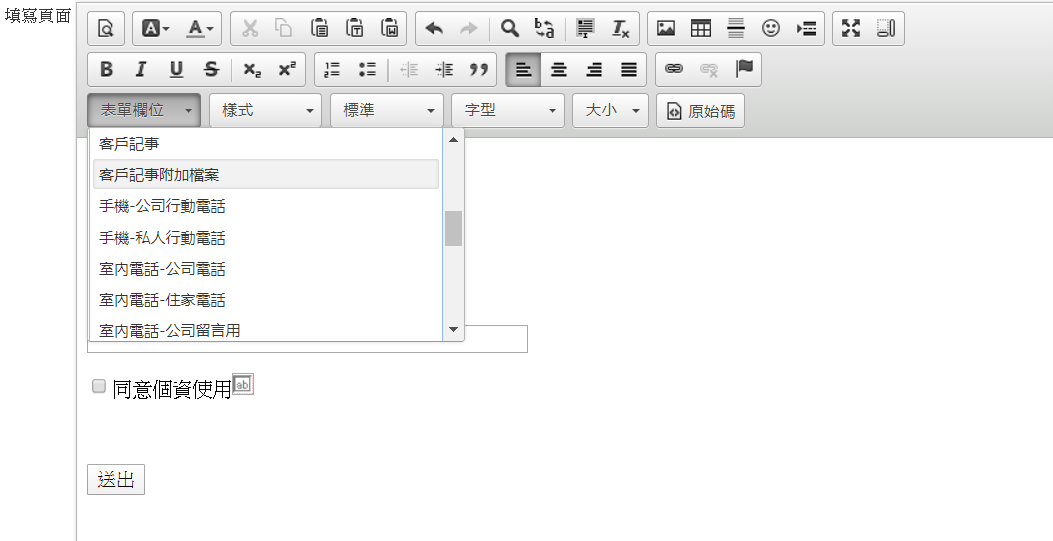
Task: Insert a horizontal line
Action: pos(736,28)
